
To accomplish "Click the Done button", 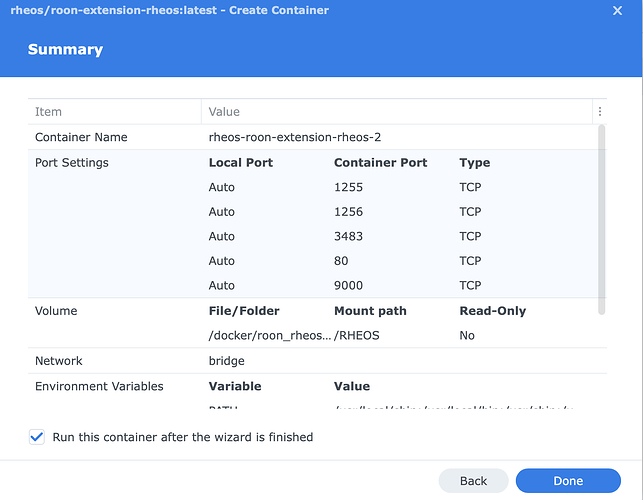I will click(568, 481).
